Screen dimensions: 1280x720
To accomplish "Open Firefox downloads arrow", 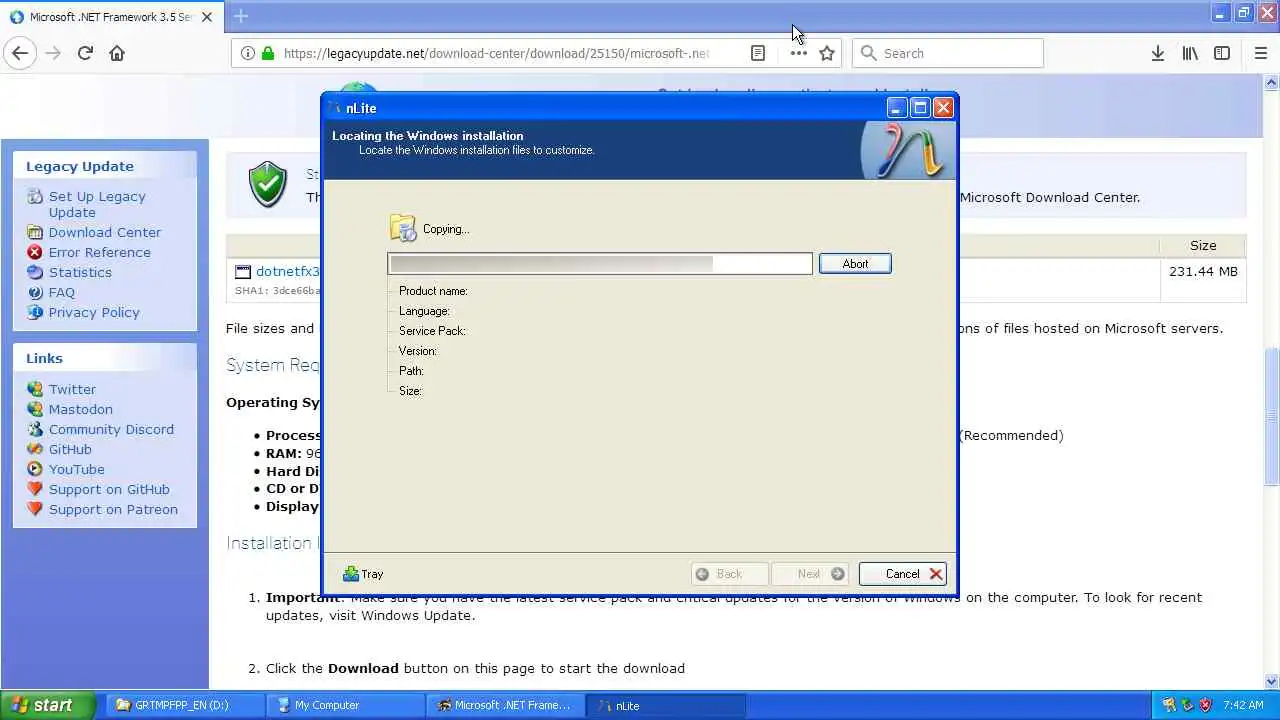I will point(1157,53).
